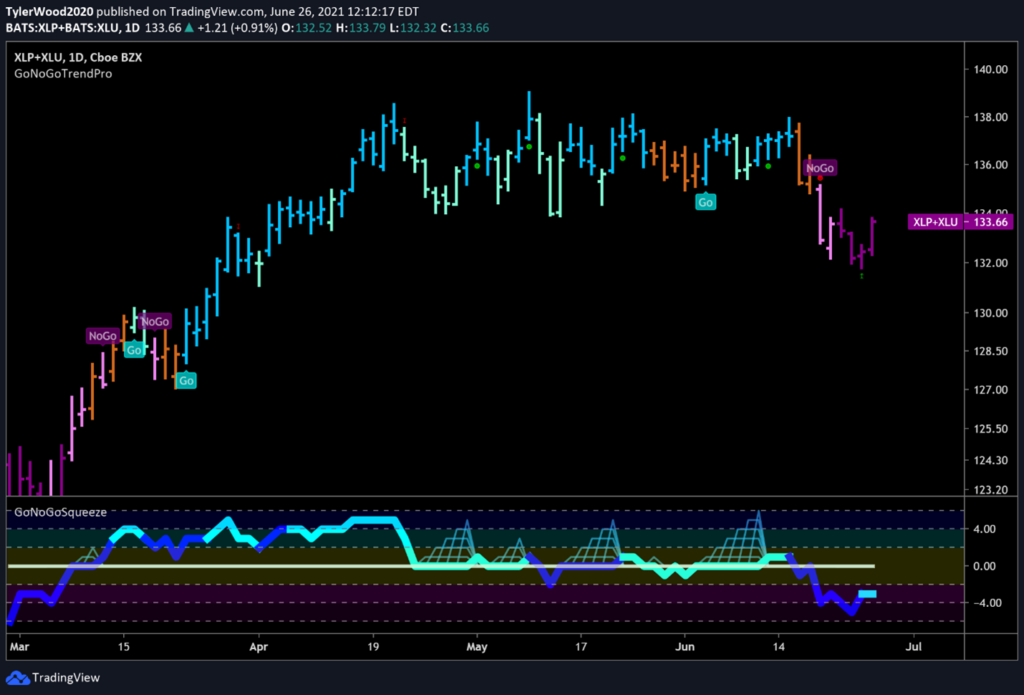1024x695 pixels.
Task: Click the 127.00 price axis label
Action: [x=990, y=390]
